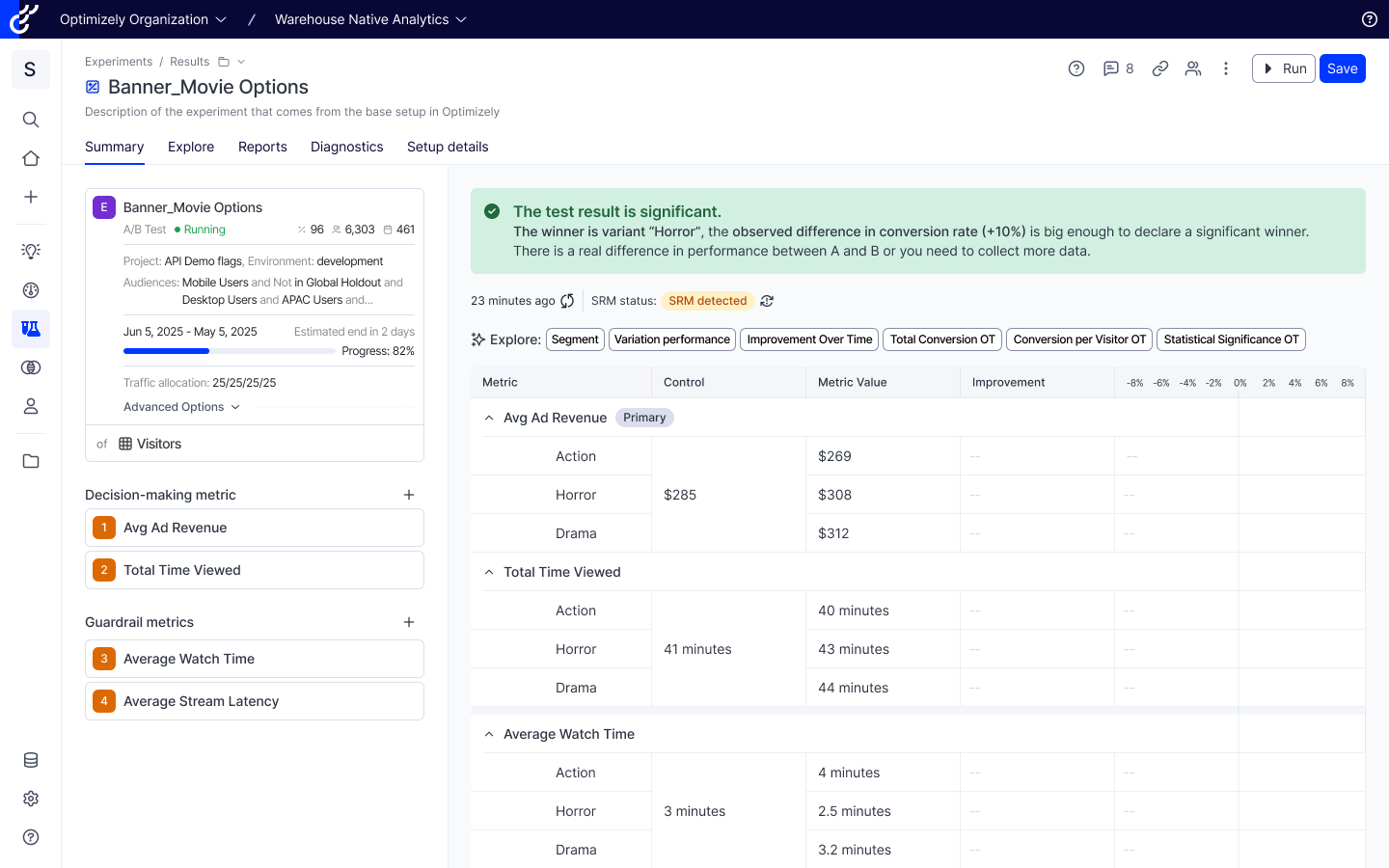The width and height of the screenshot is (1389, 868).
Task: Click the Run button
Action: pos(1283,68)
